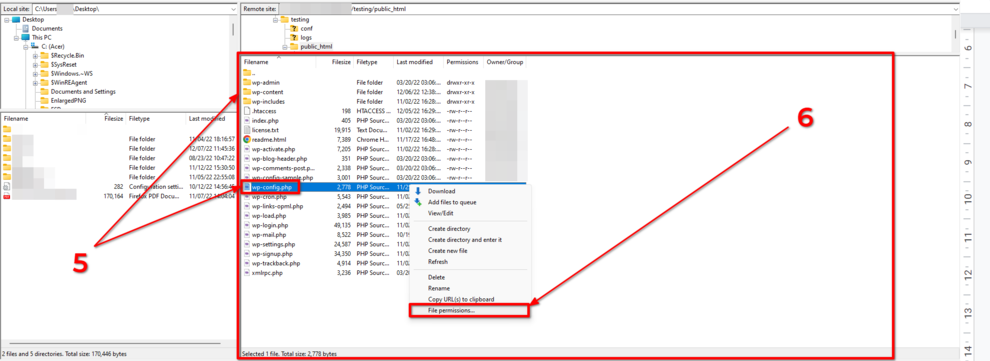Click the C: (Acer) drive icon

coord(35,47)
